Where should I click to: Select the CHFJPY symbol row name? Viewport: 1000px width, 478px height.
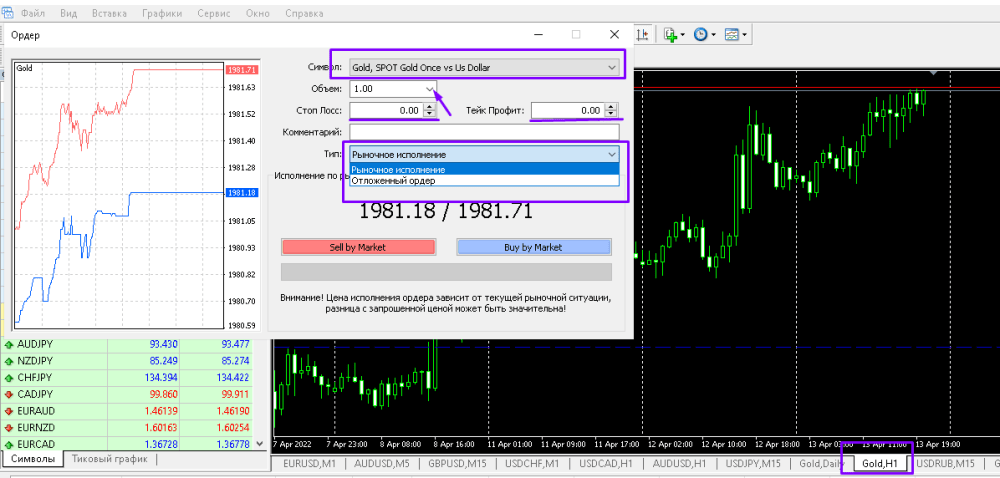[x=34, y=377]
